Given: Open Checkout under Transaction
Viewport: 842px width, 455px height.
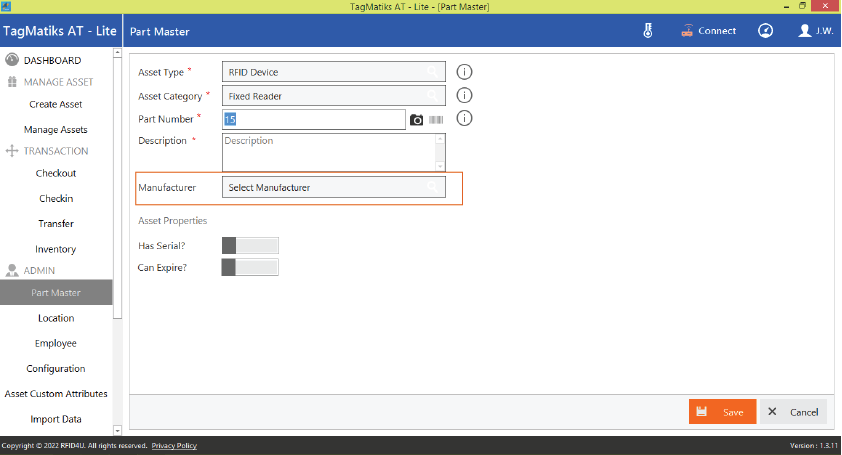Looking at the screenshot, I should [56, 173].
